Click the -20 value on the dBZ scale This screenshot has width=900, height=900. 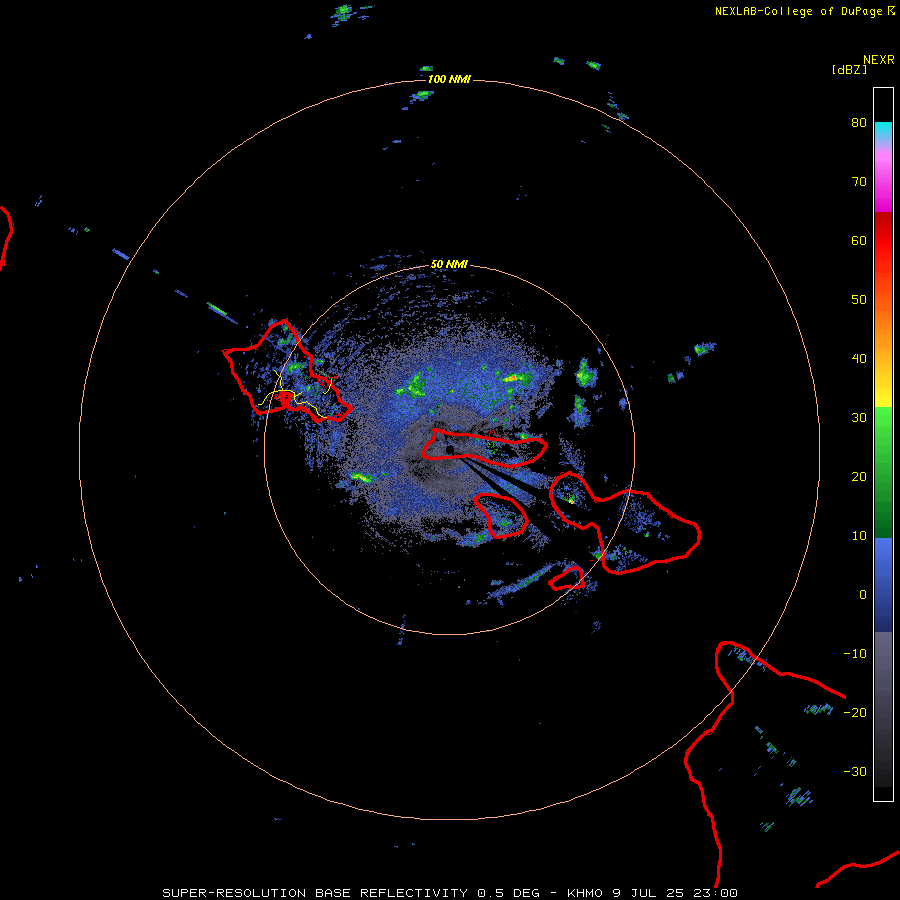pyautogui.click(x=855, y=713)
